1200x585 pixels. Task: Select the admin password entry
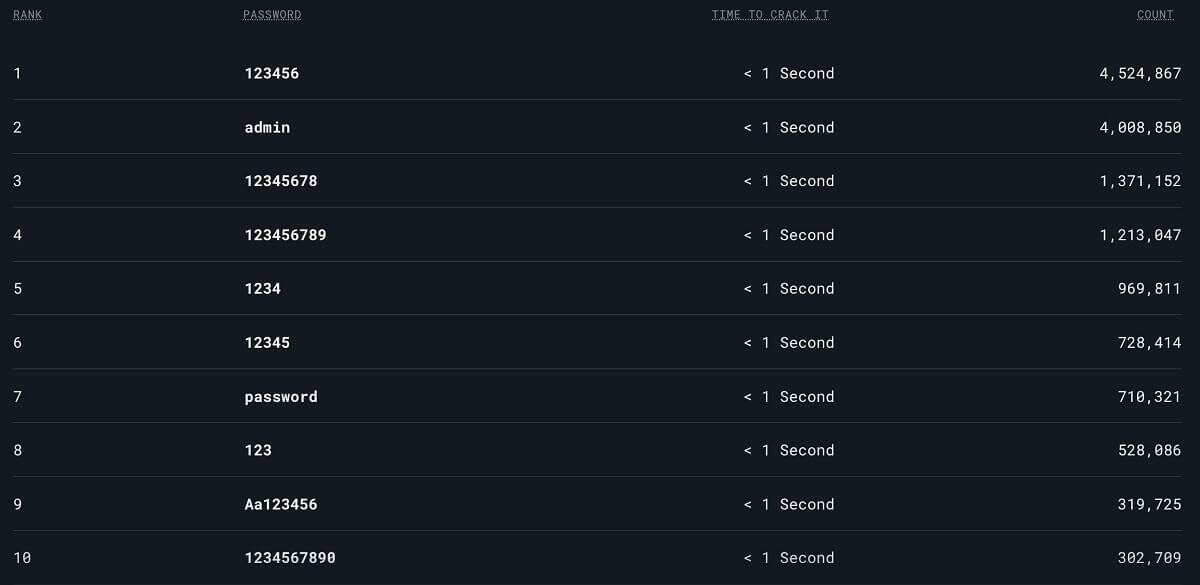coord(267,127)
